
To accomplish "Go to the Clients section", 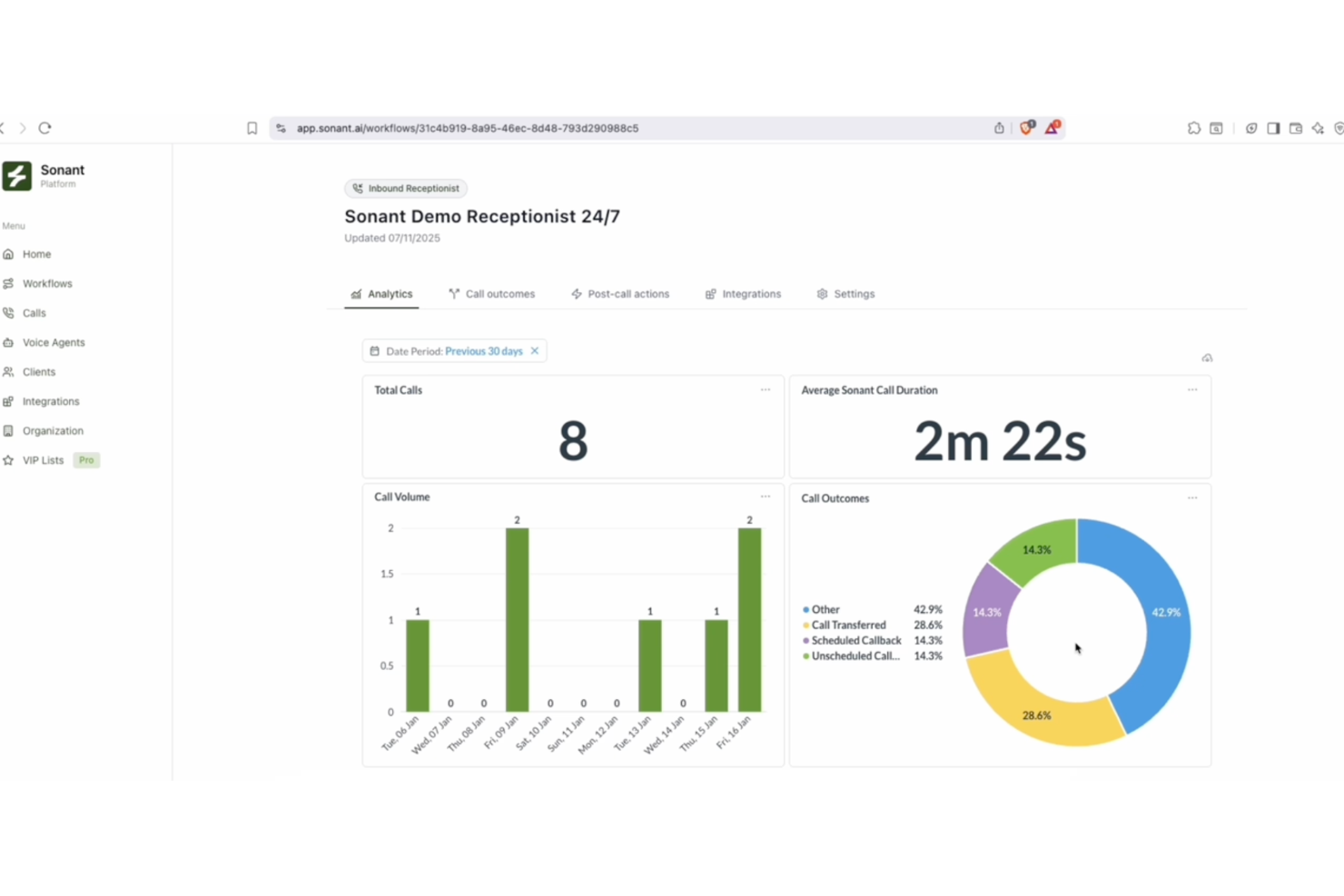I will tap(40, 371).
